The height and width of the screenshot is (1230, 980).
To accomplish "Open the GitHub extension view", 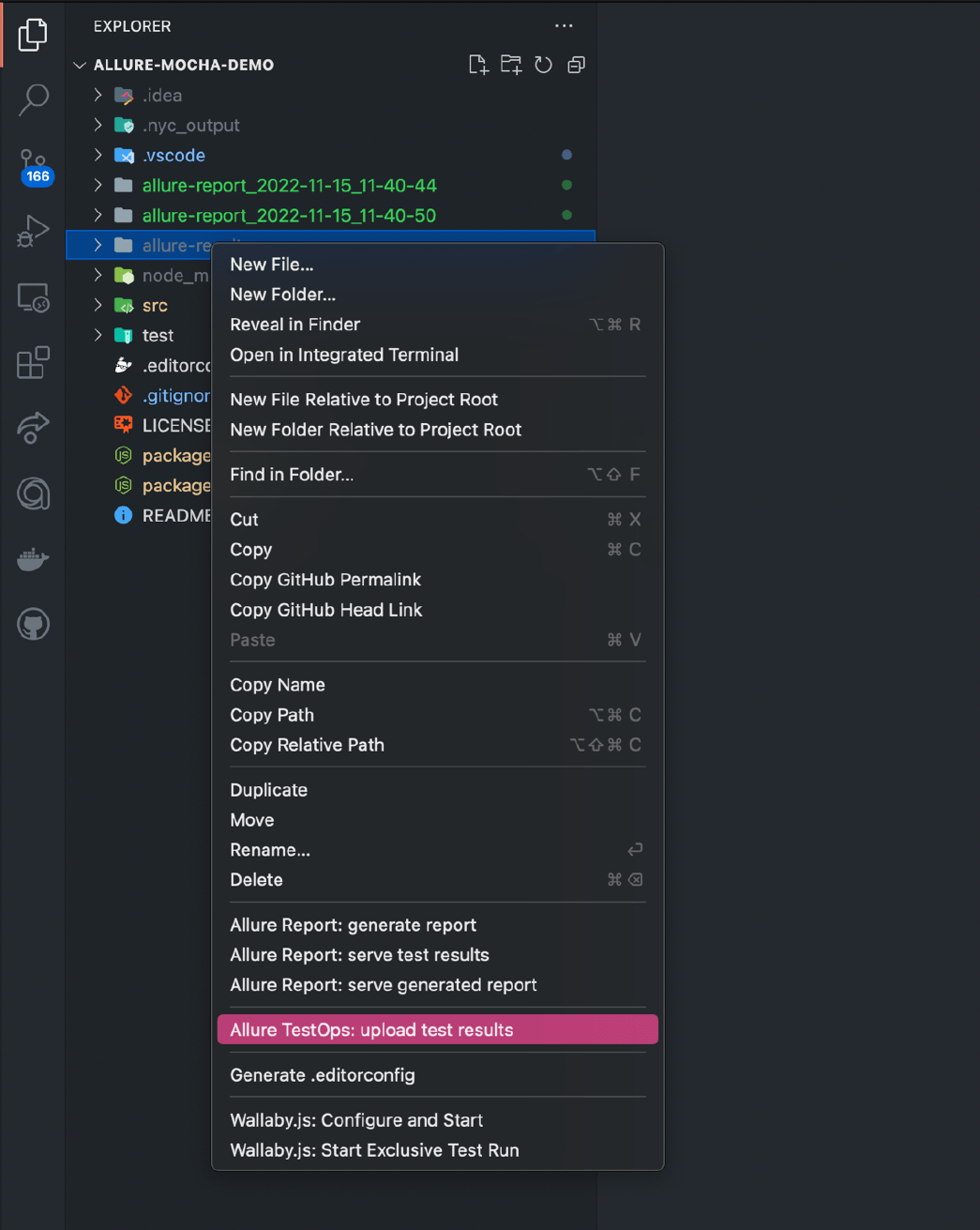I will pos(33,624).
